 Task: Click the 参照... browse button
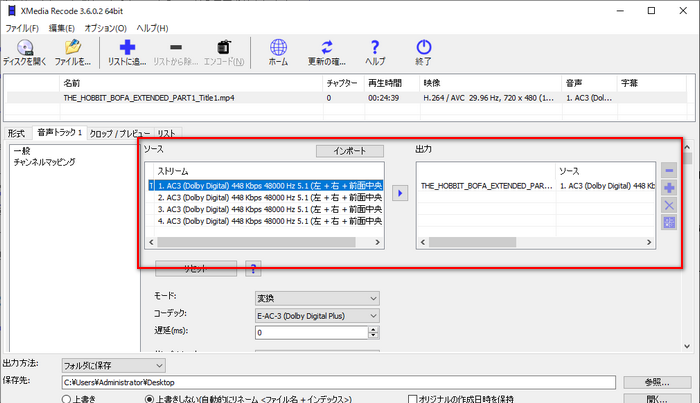(658, 381)
